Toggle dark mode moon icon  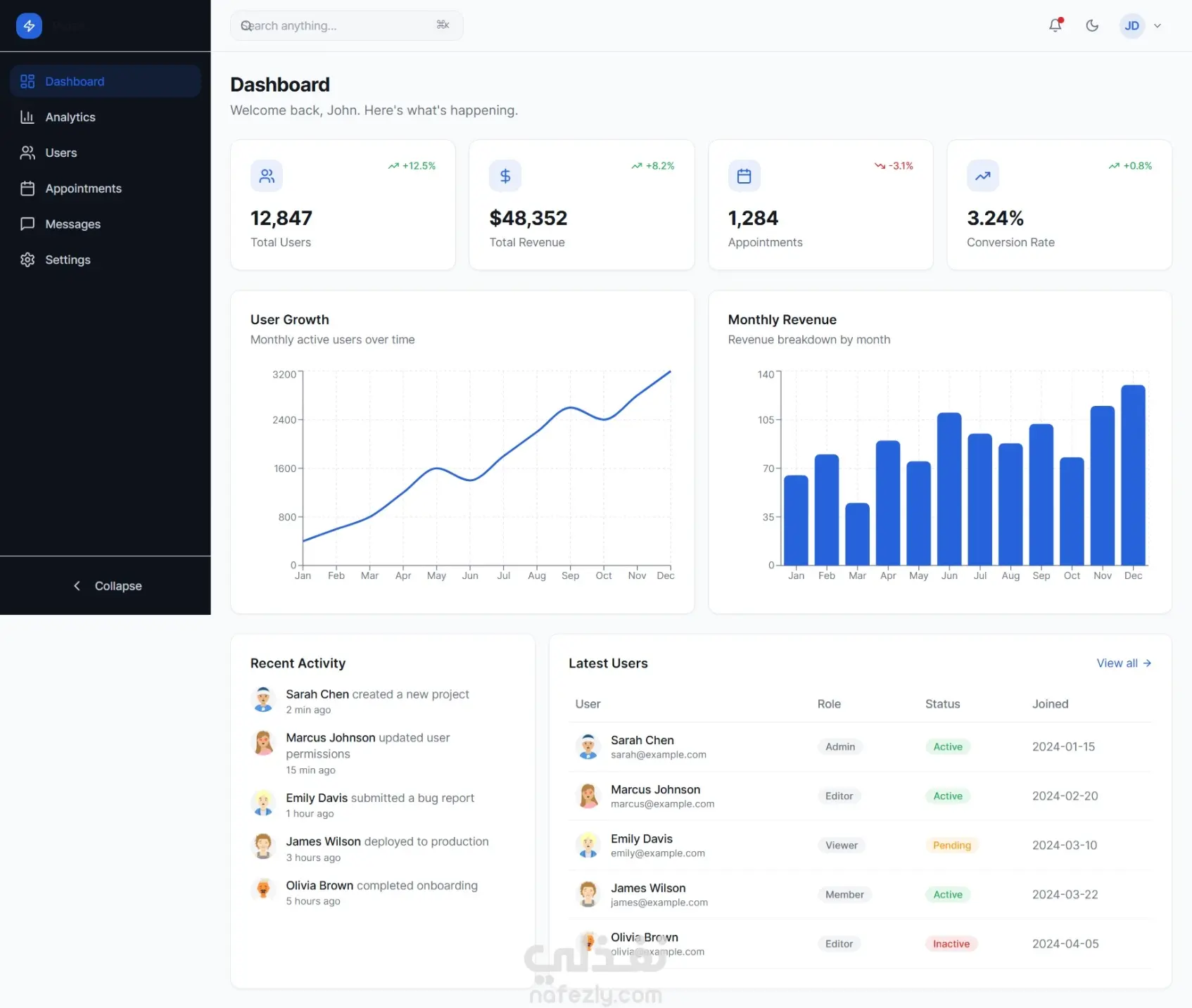point(1092,25)
